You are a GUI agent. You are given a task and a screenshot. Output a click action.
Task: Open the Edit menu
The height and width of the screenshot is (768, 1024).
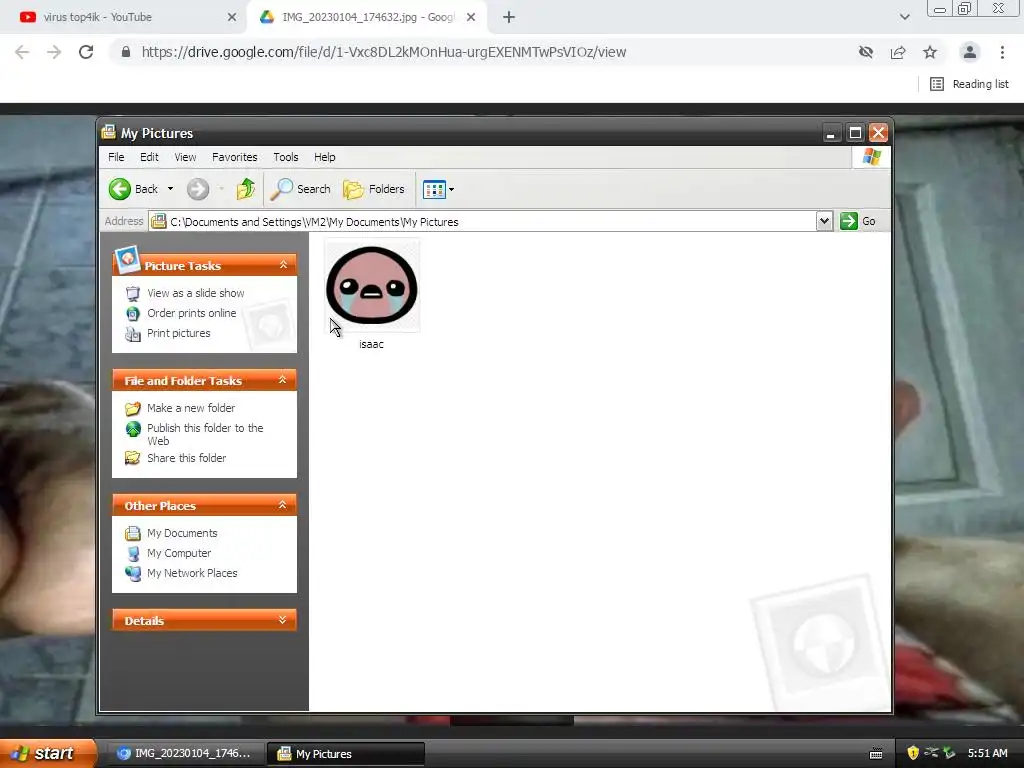pyautogui.click(x=149, y=157)
